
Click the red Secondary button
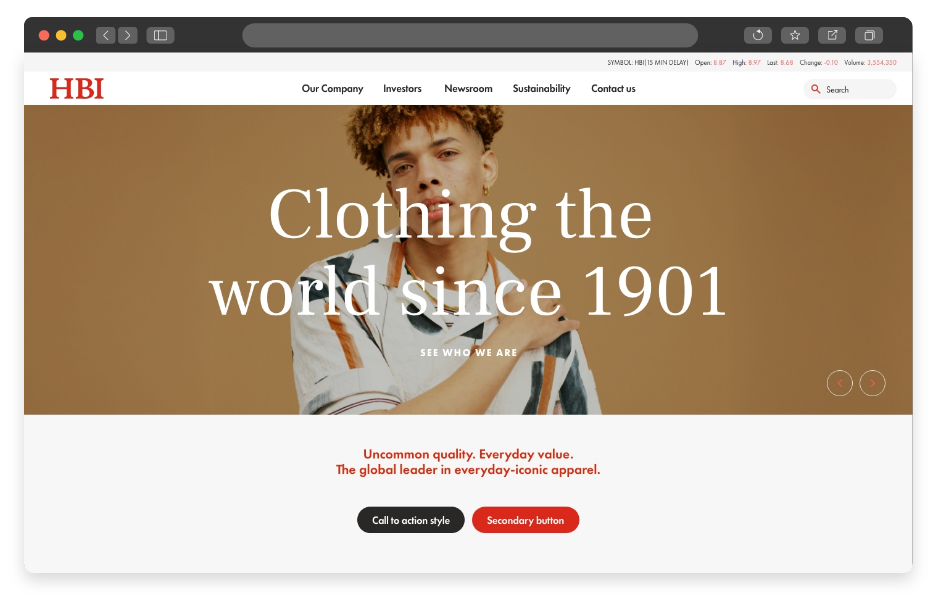pos(525,520)
